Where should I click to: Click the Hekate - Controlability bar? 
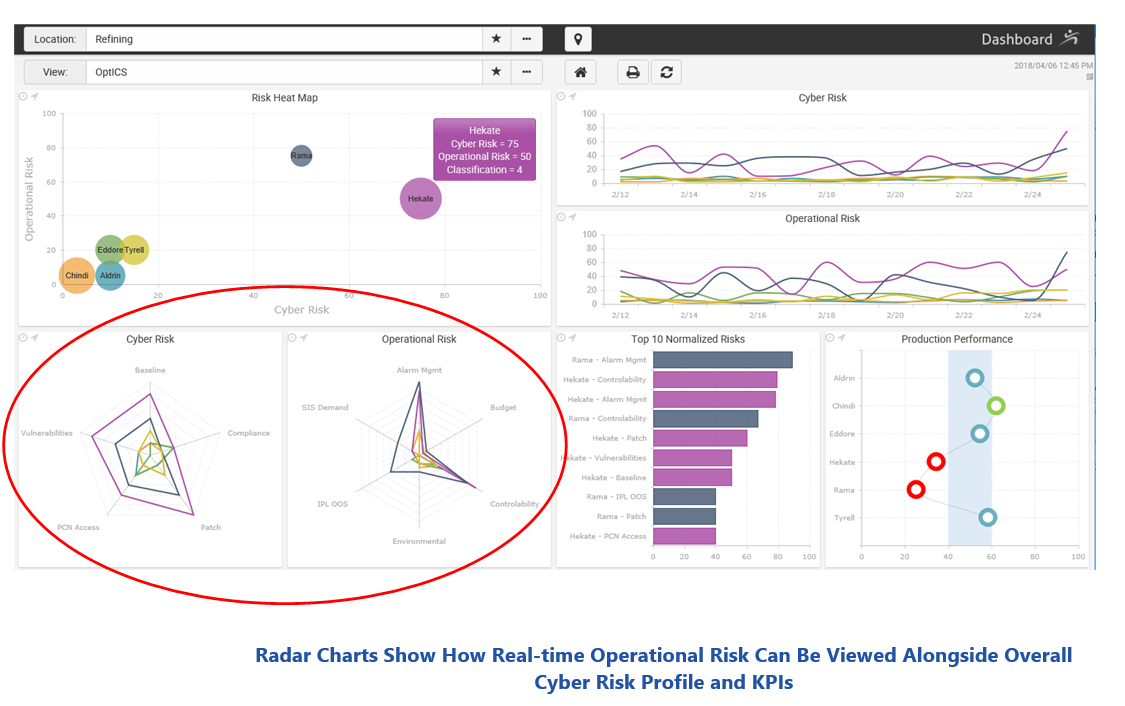tap(715, 380)
